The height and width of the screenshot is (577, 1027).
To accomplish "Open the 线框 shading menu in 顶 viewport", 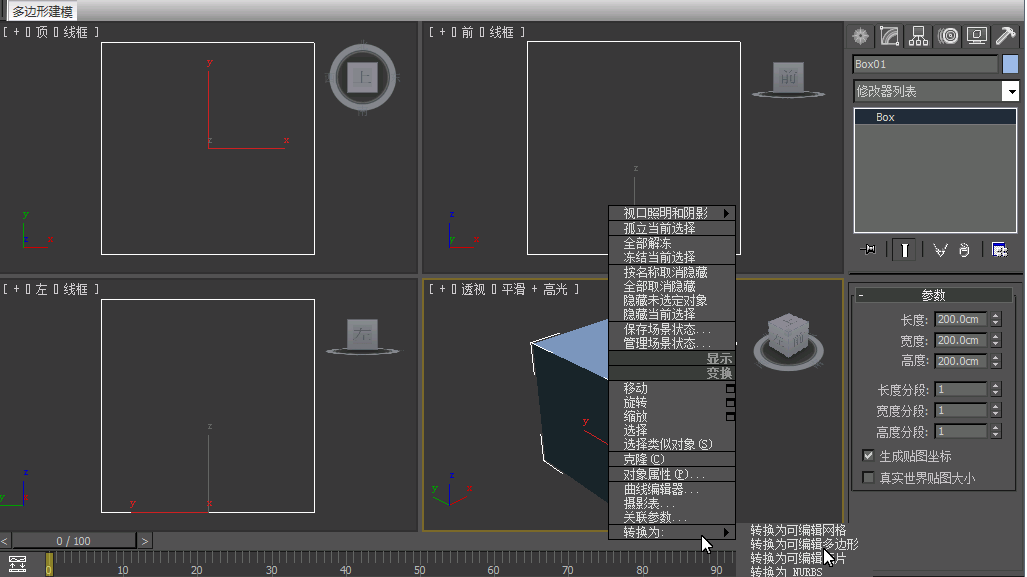I will click(x=75, y=32).
